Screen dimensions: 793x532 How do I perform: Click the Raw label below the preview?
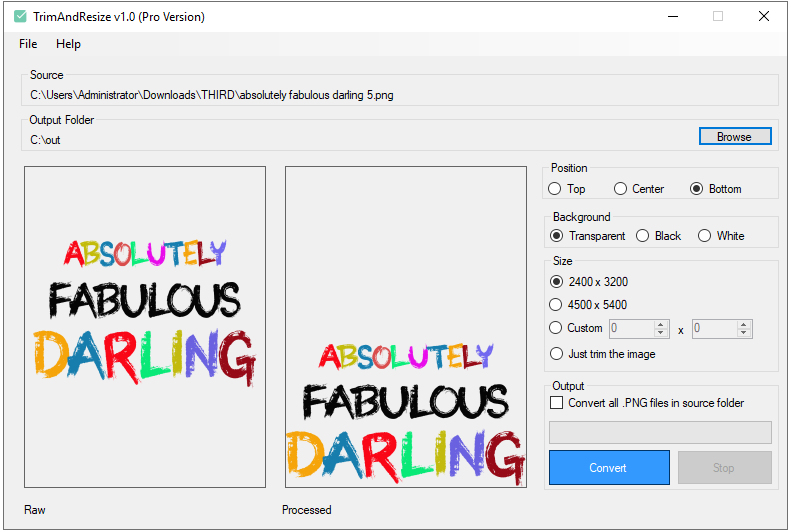pos(35,510)
